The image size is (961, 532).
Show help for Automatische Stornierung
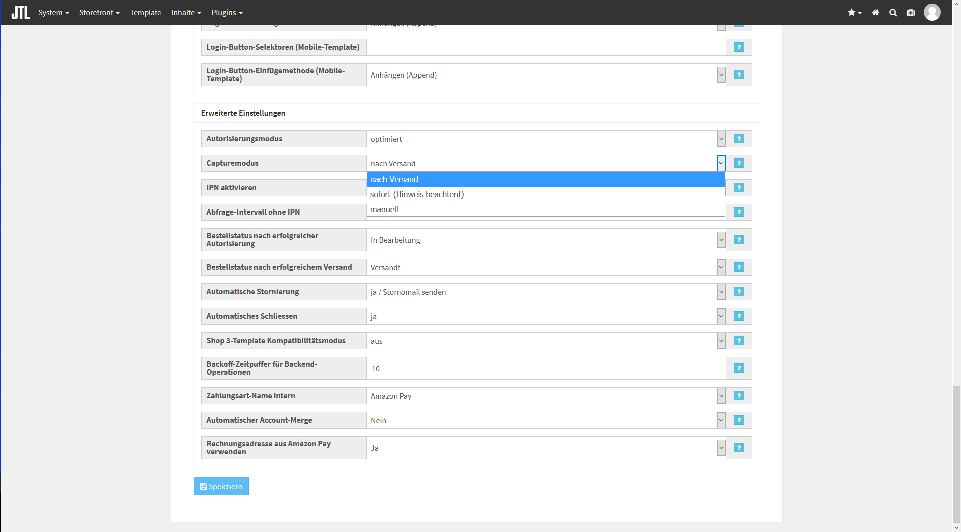(x=739, y=292)
